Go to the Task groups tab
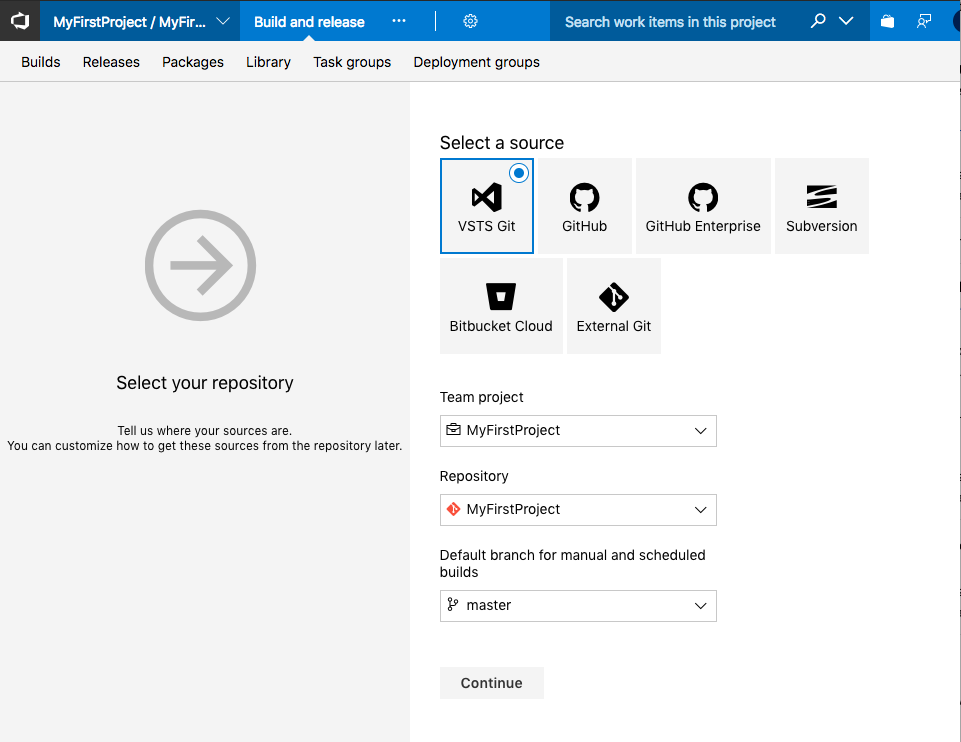Viewport: 961px width, 742px height. [352, 62]
